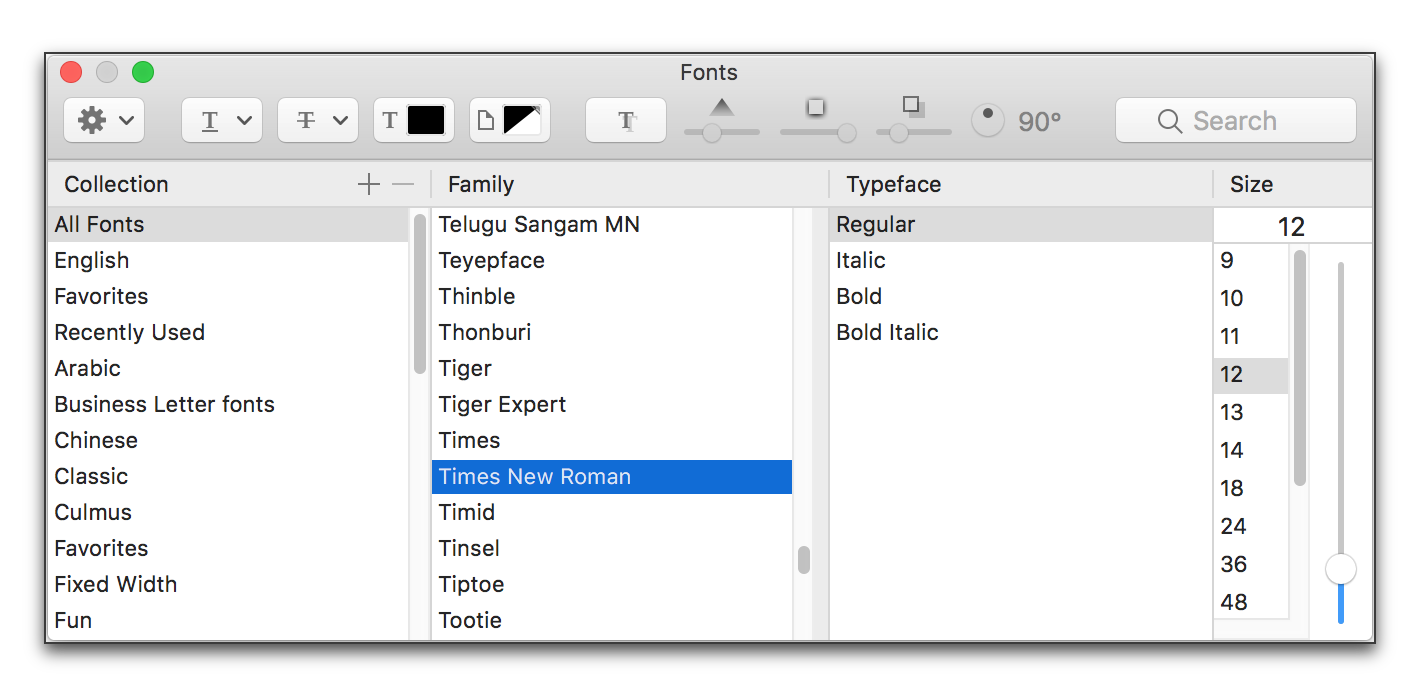Choose the Thonburi font family
The image size is (1420, 696).
612,332
